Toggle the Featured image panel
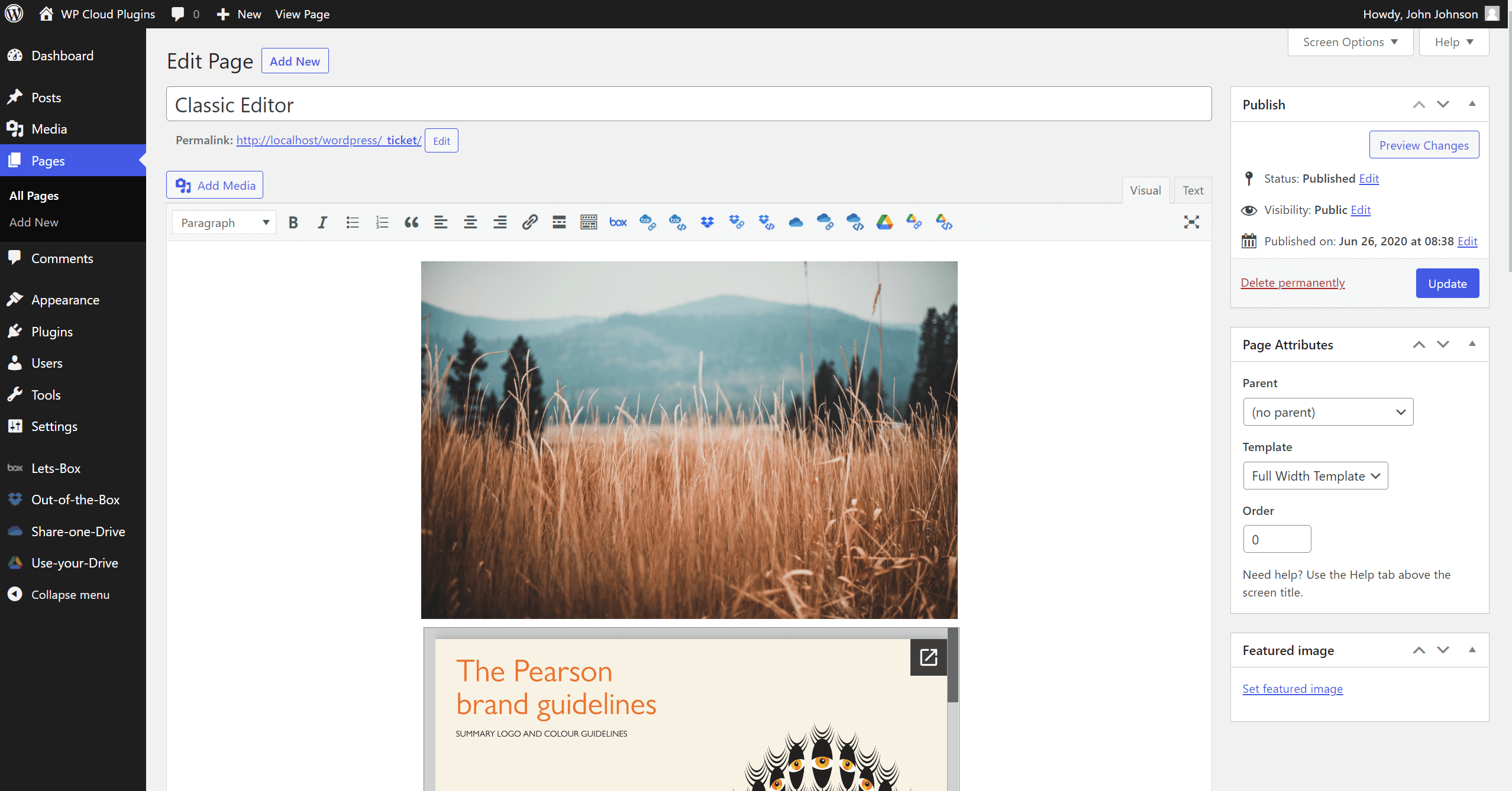1512x791 pixels. point(1472,650)
